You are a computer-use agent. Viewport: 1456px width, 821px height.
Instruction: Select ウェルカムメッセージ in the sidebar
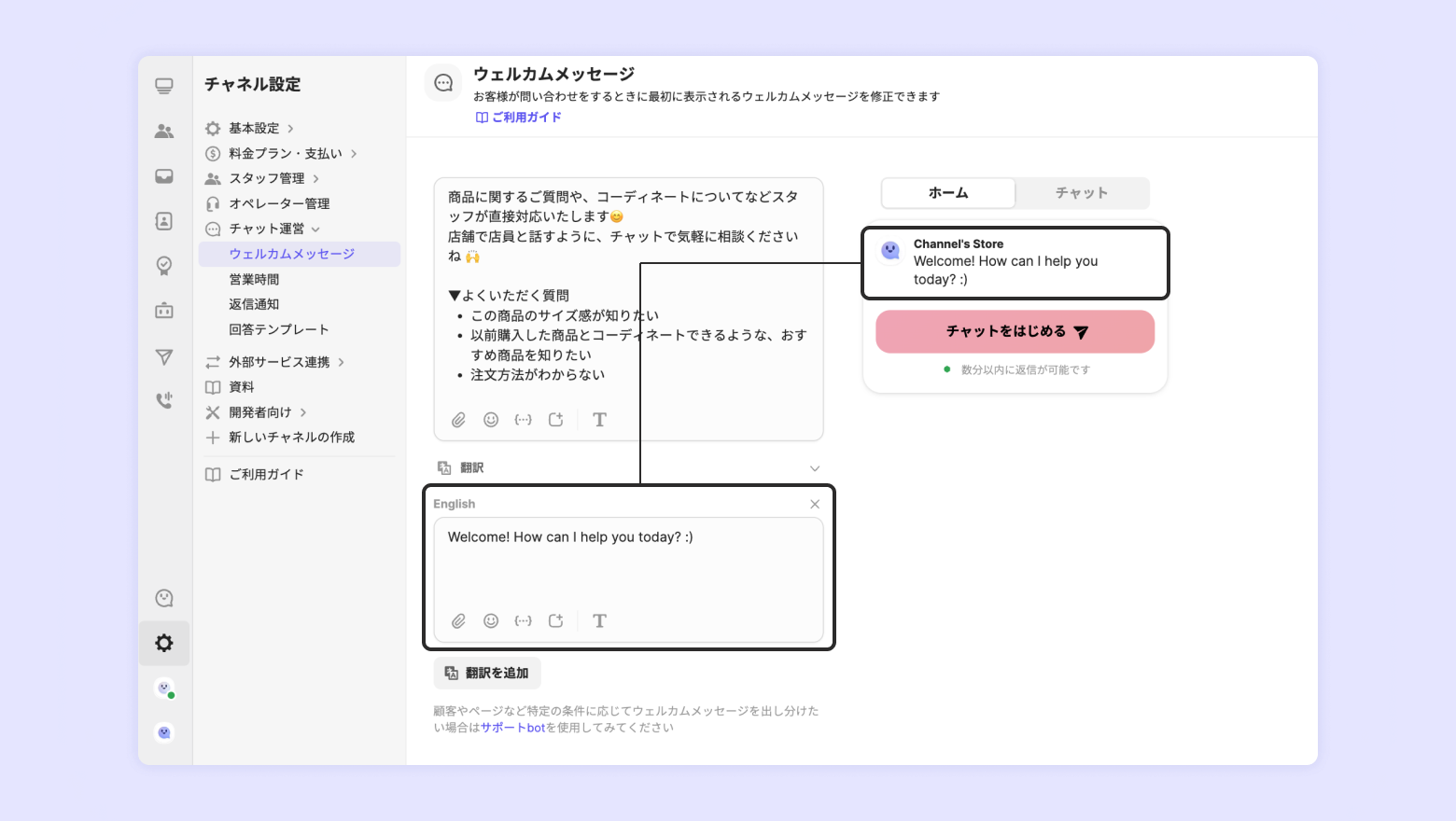coord(300,254)
